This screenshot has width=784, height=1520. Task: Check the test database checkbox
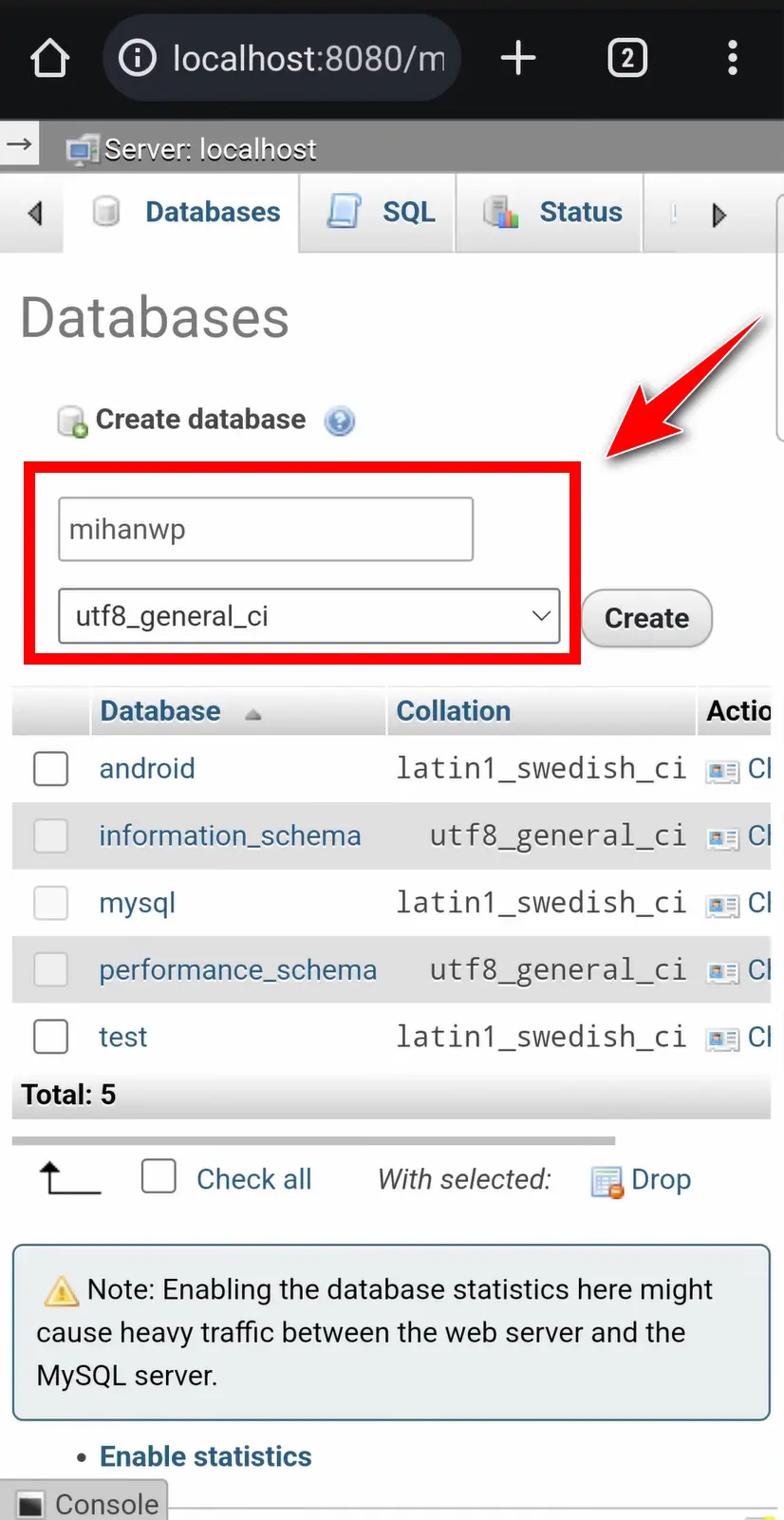point(51,1037)
